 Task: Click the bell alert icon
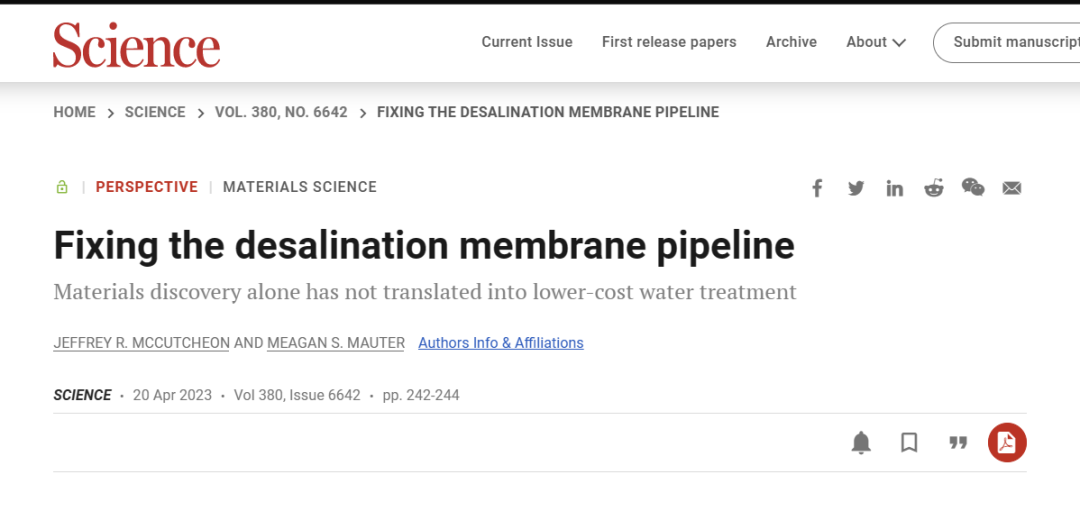point(861,443)
